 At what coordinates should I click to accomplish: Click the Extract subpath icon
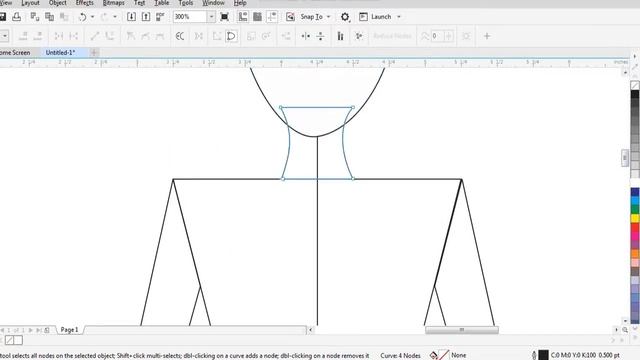pyautogui.click(x=199, y=36)
